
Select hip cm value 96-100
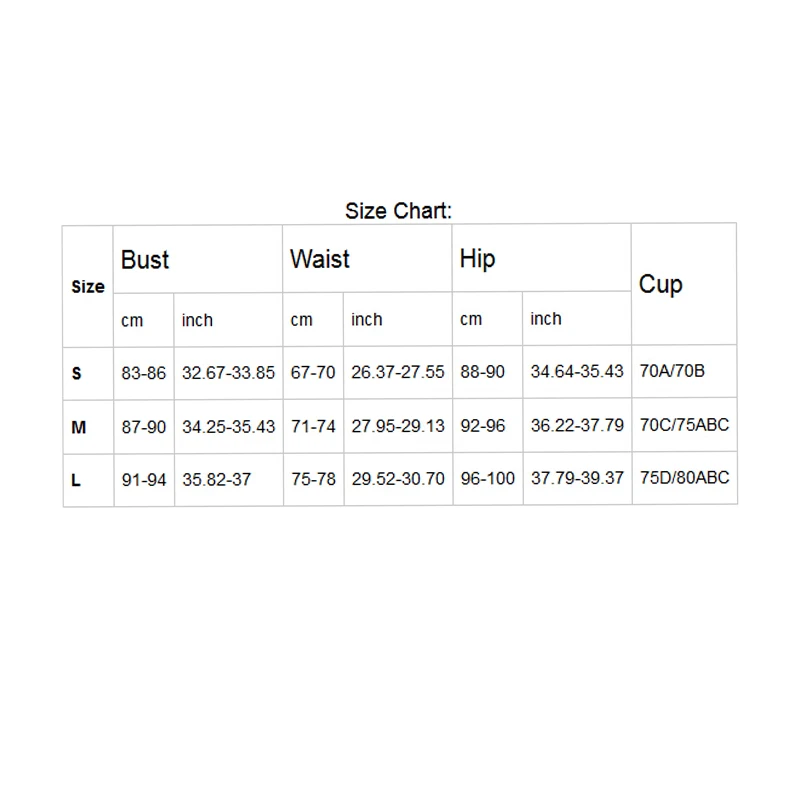(x=488, y=479)
